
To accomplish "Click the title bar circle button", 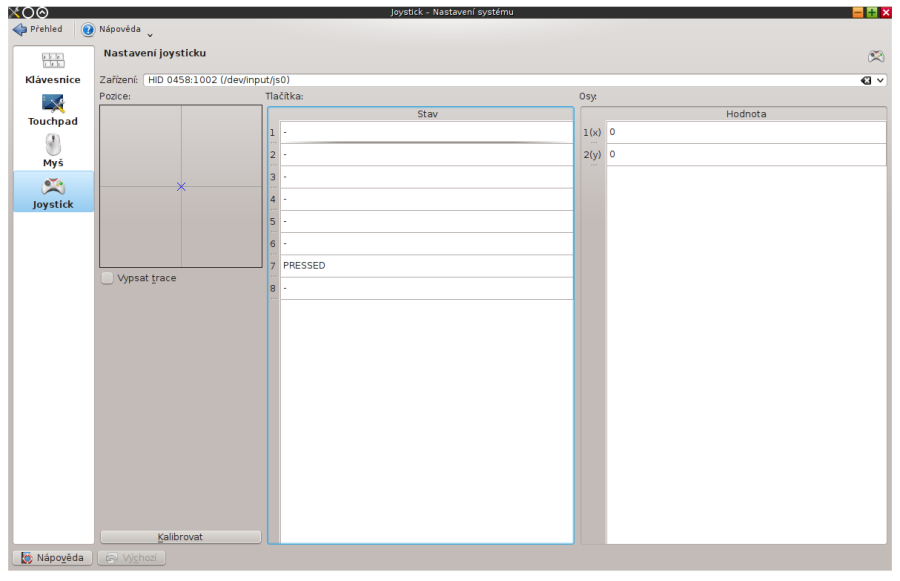I will click(28, 12).
